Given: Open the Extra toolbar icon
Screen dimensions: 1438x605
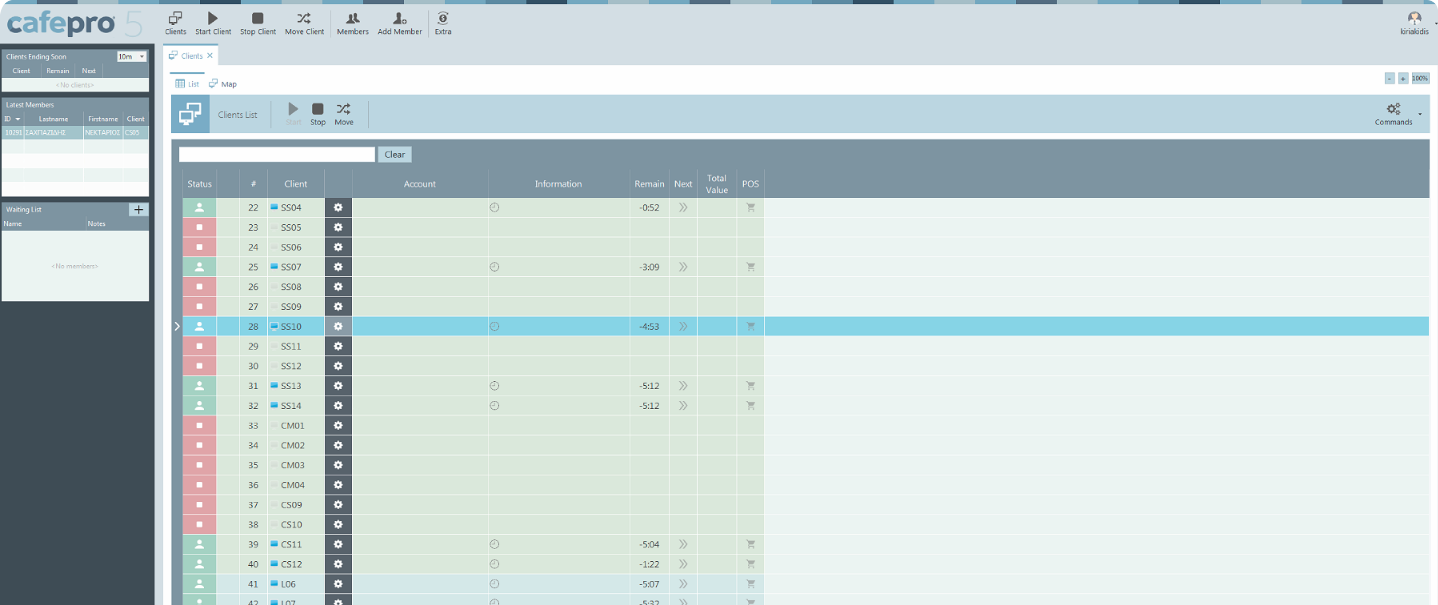Looking at the screenshot, I should (443, 18).
